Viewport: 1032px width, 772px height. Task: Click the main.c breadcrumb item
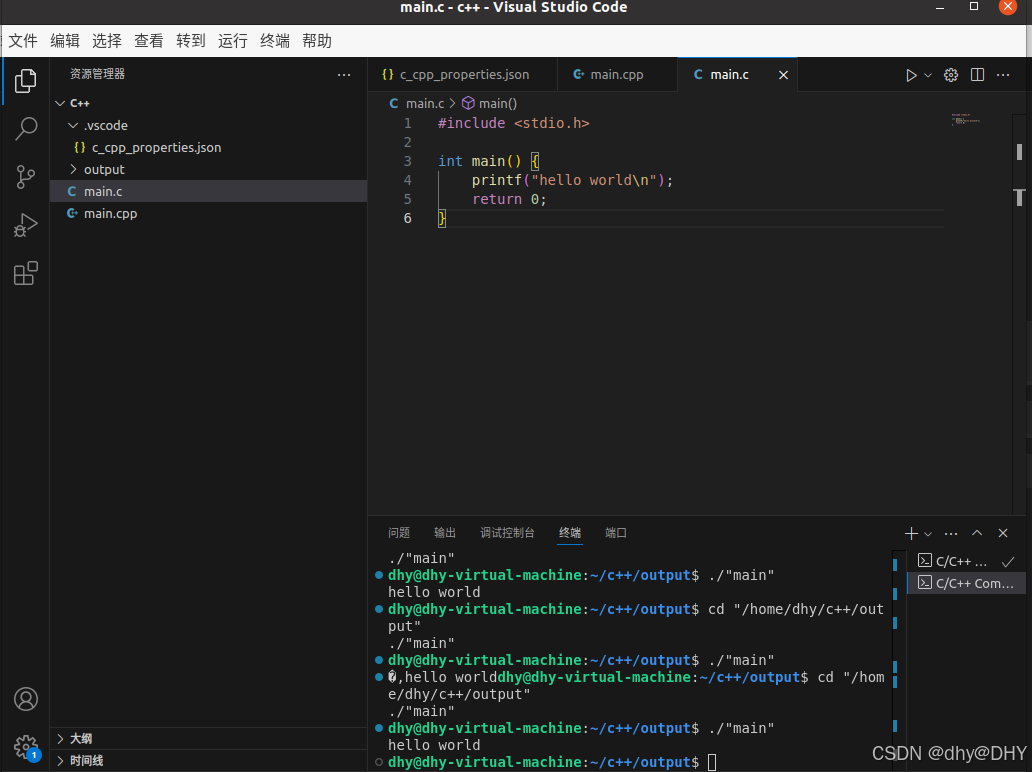click(417, 103)
